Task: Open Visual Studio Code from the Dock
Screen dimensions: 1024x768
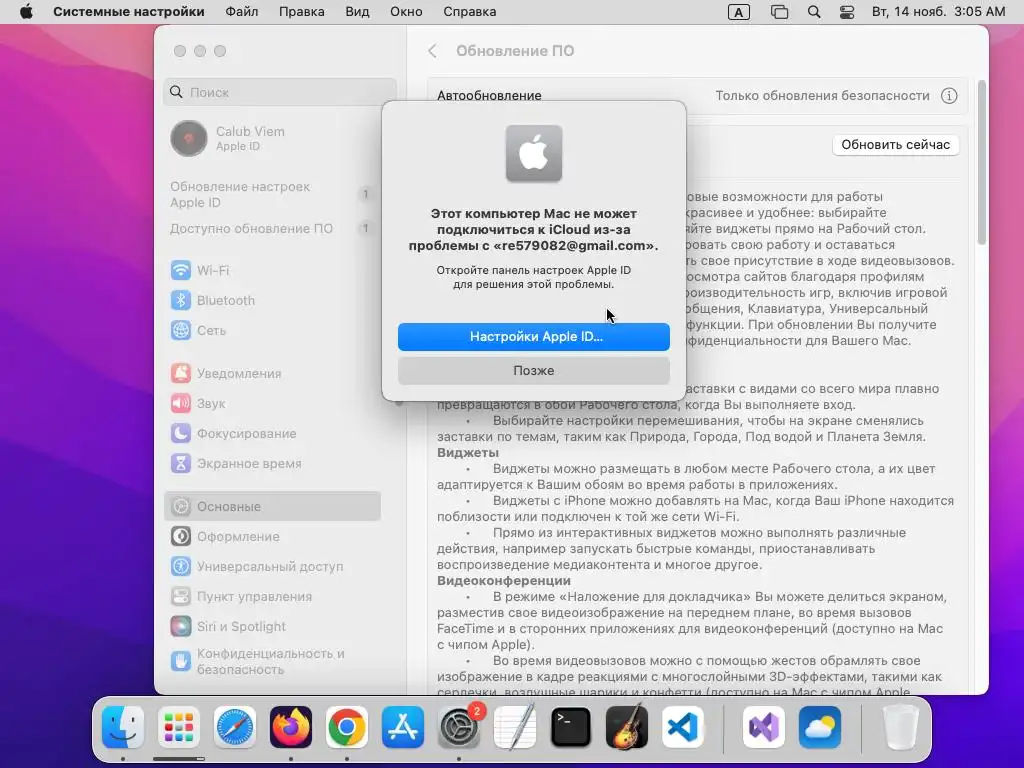Action: 683,727
